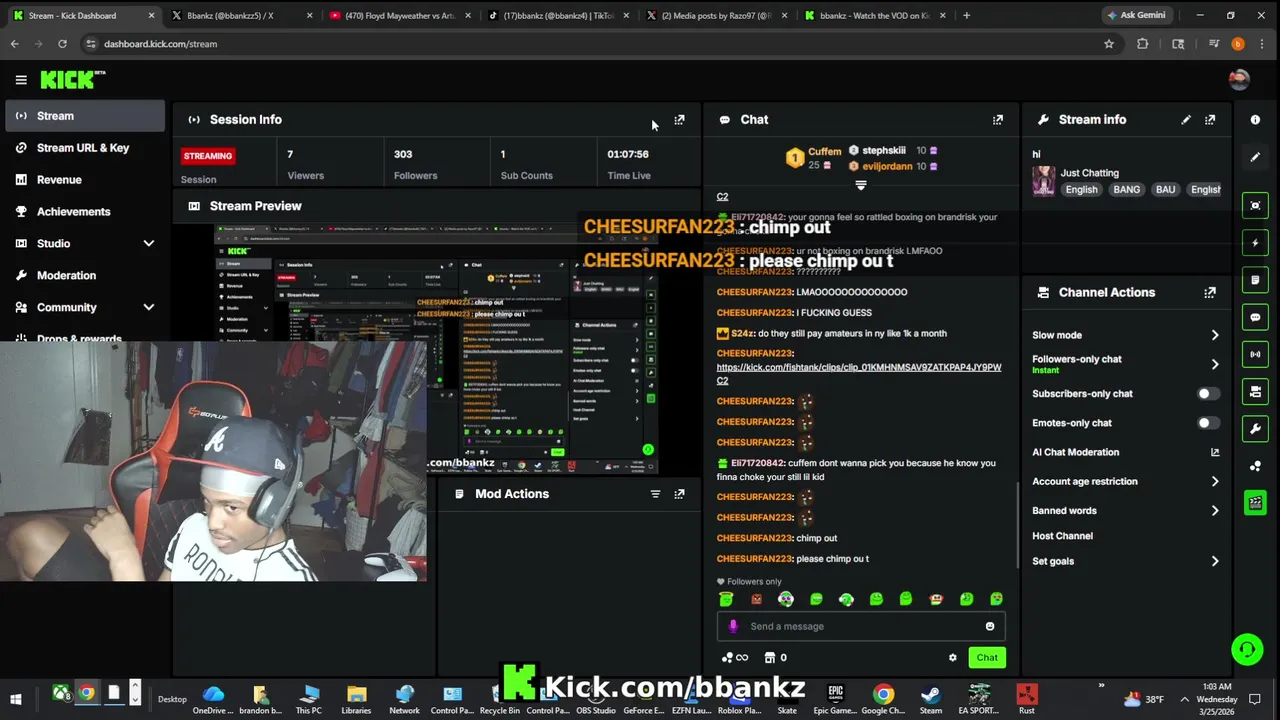Select Stream in the left sidebar
The height and width of the screenshot is (720, 1280).
click(85, 116)
